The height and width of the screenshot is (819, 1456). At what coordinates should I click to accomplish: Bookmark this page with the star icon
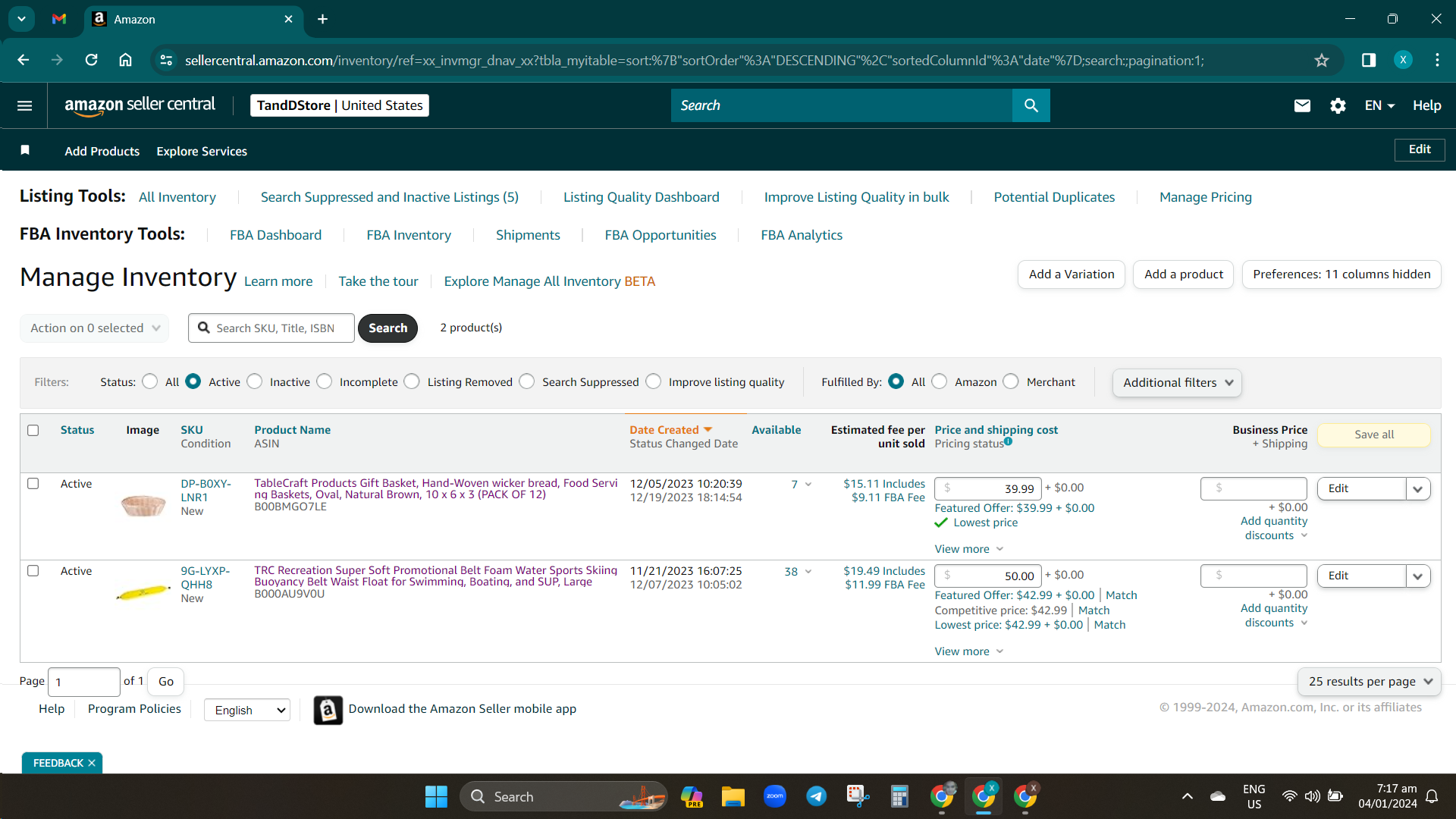coord(1322,60)
